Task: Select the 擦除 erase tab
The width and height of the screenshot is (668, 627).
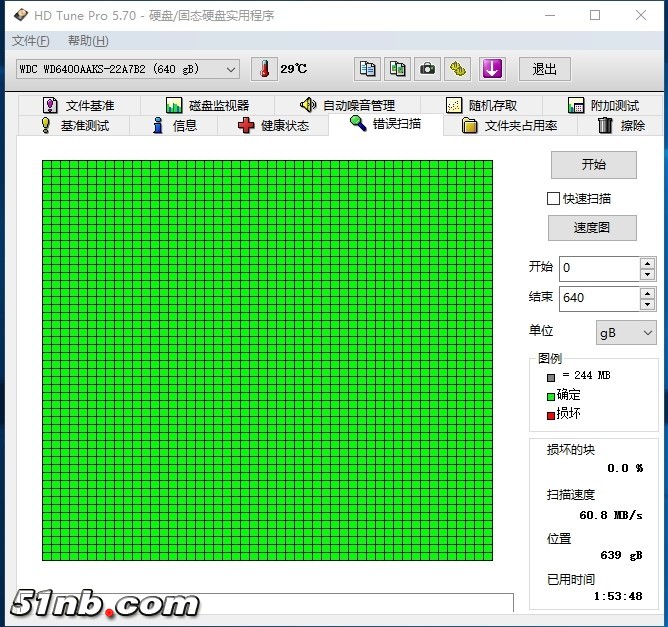Action: (620, 126)
